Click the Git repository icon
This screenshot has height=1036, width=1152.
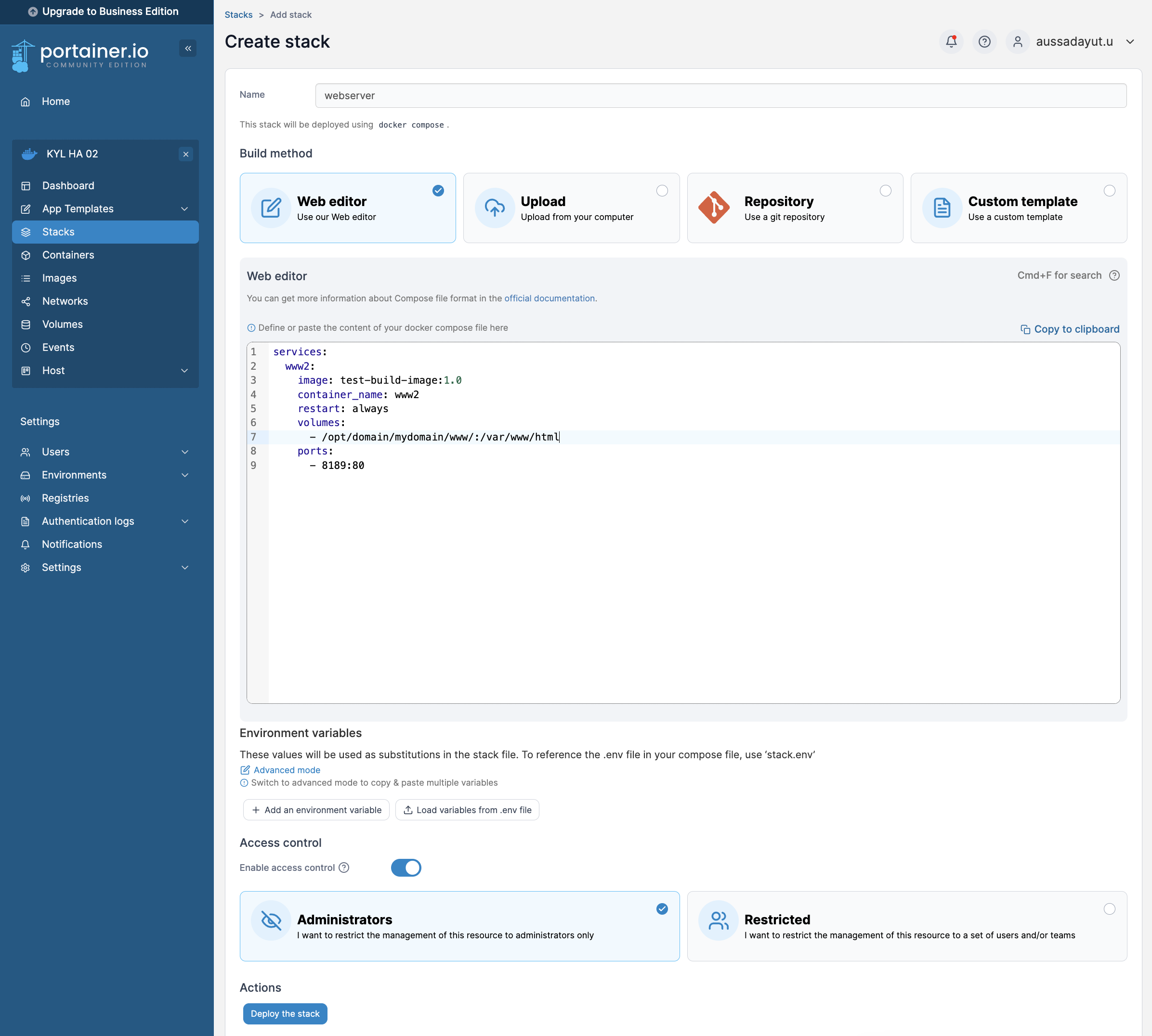point(714,208)
